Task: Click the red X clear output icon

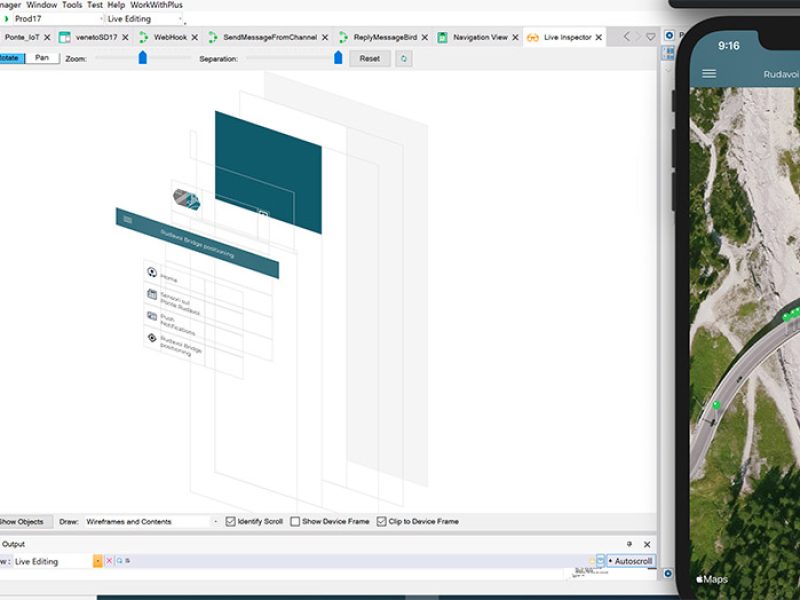Action: [109, 561]
